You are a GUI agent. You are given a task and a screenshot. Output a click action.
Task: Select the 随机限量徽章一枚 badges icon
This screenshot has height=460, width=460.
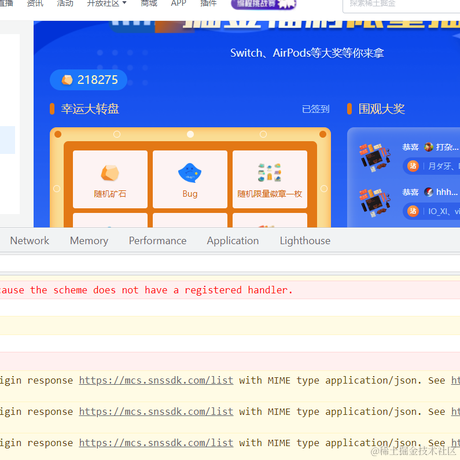[x=269, y=172]
